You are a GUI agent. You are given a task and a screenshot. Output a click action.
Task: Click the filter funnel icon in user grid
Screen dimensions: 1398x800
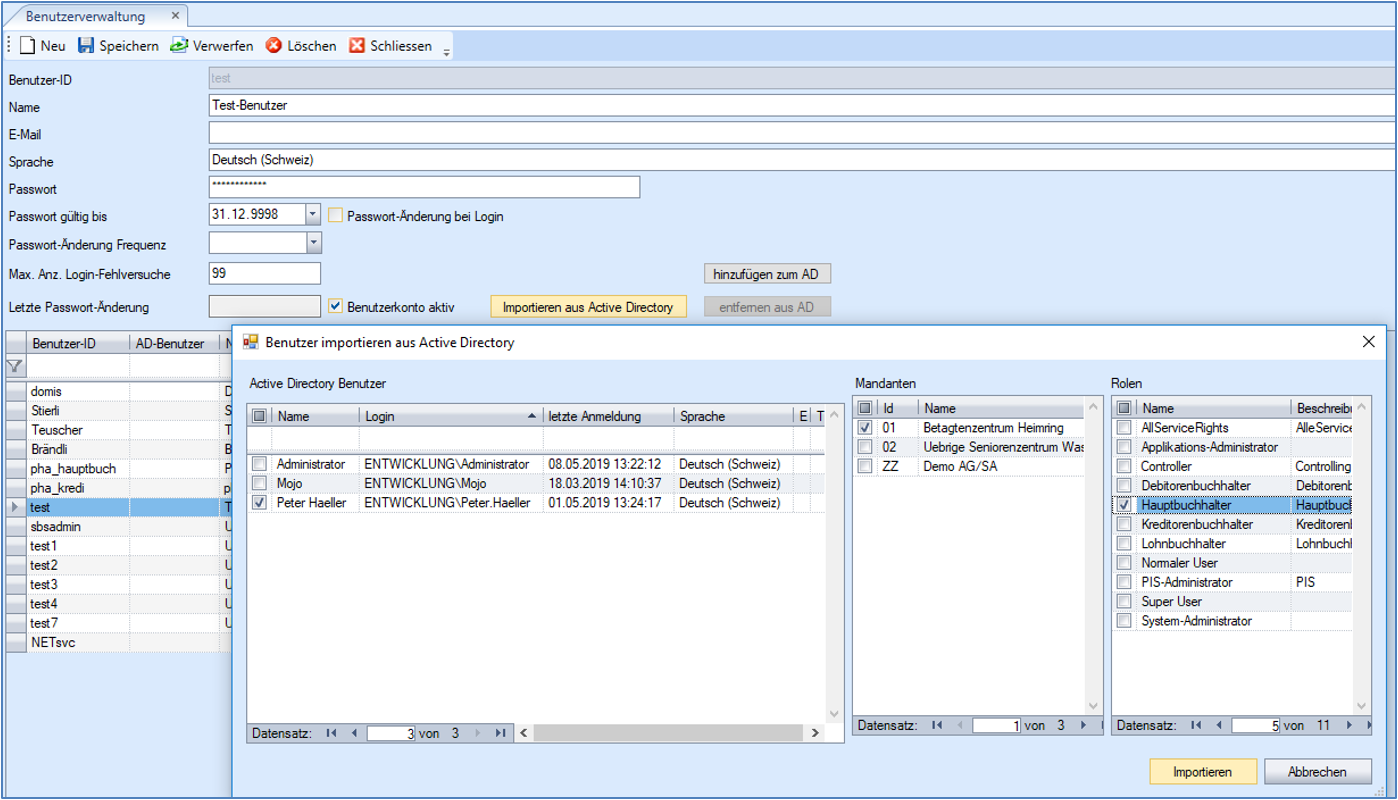(15, 367)
